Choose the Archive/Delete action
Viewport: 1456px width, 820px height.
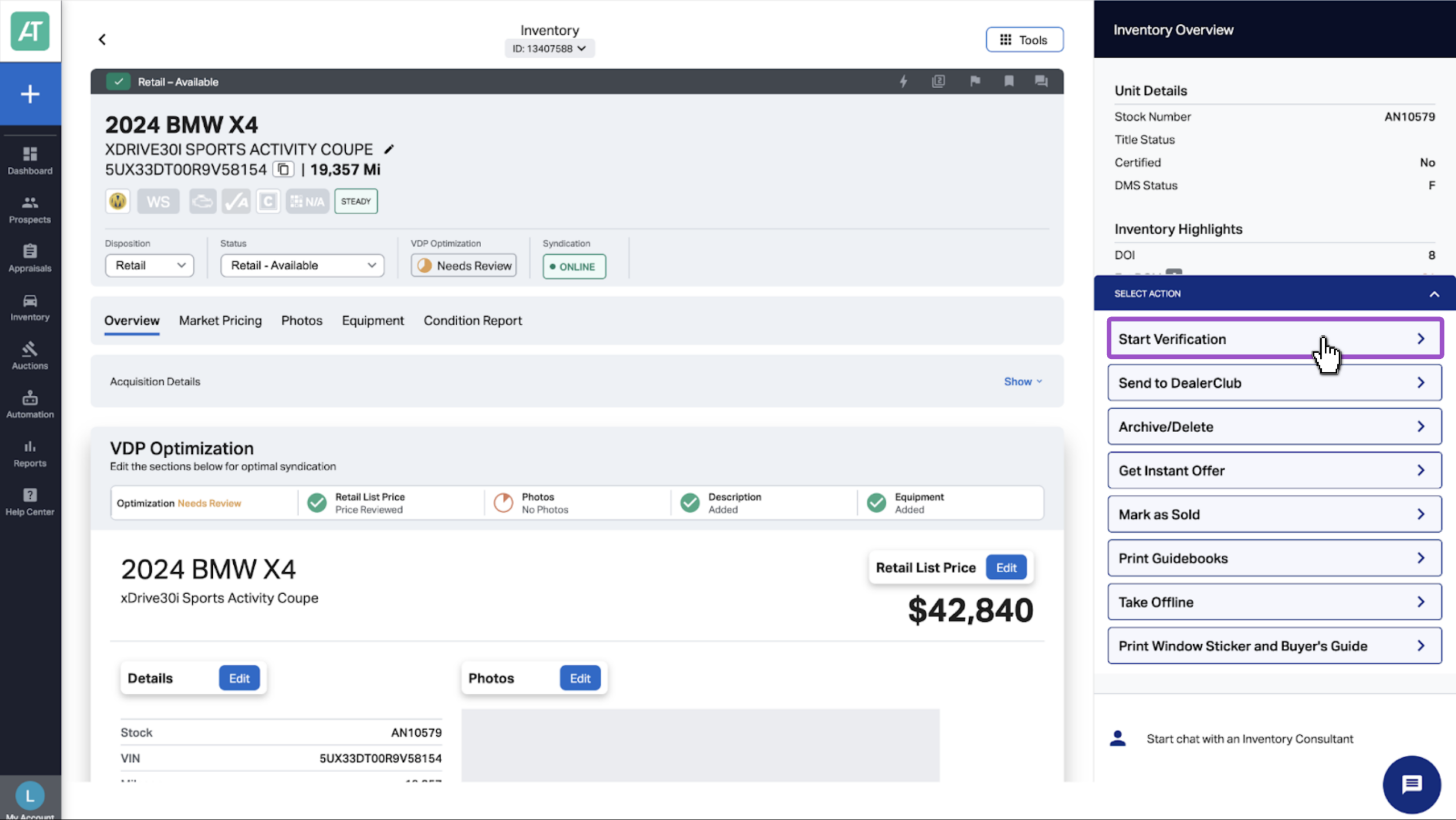pyautogui.click(x=1275, y=426)
